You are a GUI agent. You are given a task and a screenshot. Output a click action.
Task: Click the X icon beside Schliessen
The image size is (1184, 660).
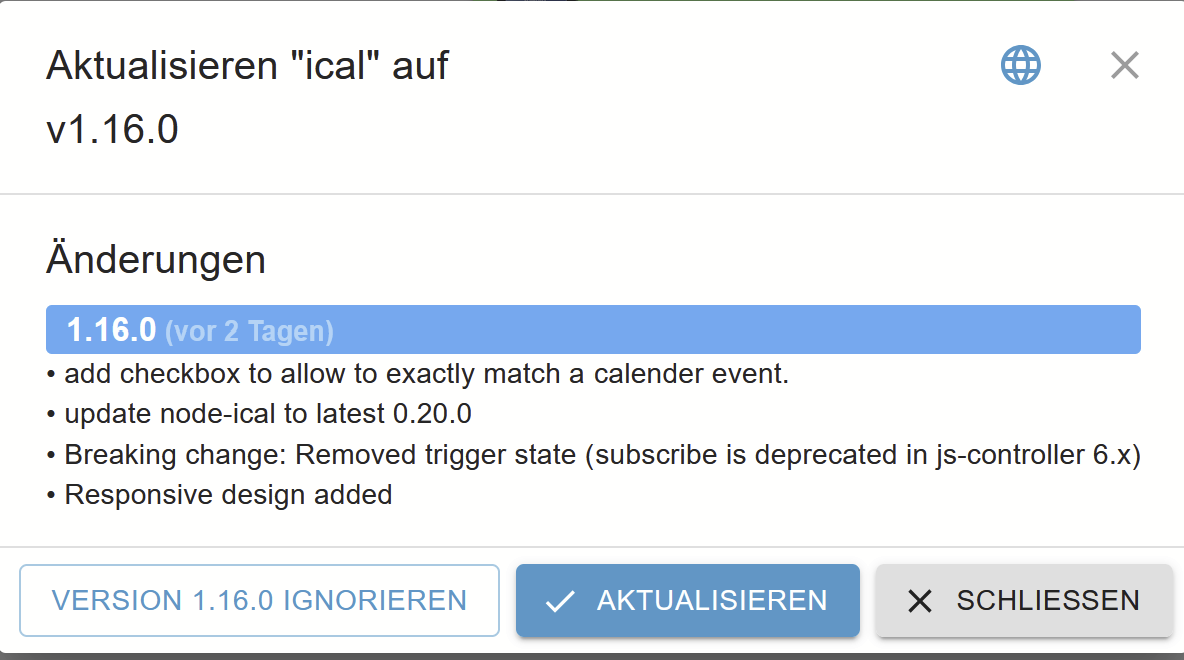(920, 601)
